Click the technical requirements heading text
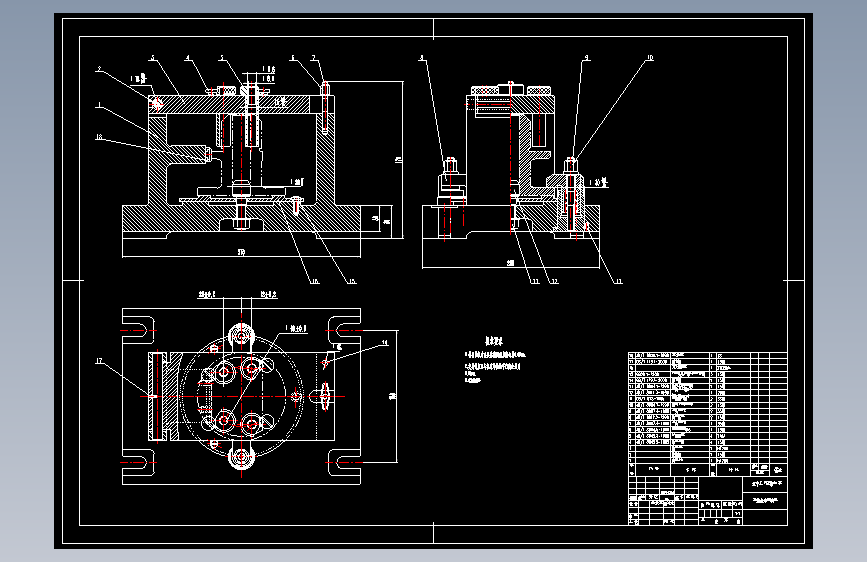The width and height of the screenshot is (867, 562). coord(494,341)
